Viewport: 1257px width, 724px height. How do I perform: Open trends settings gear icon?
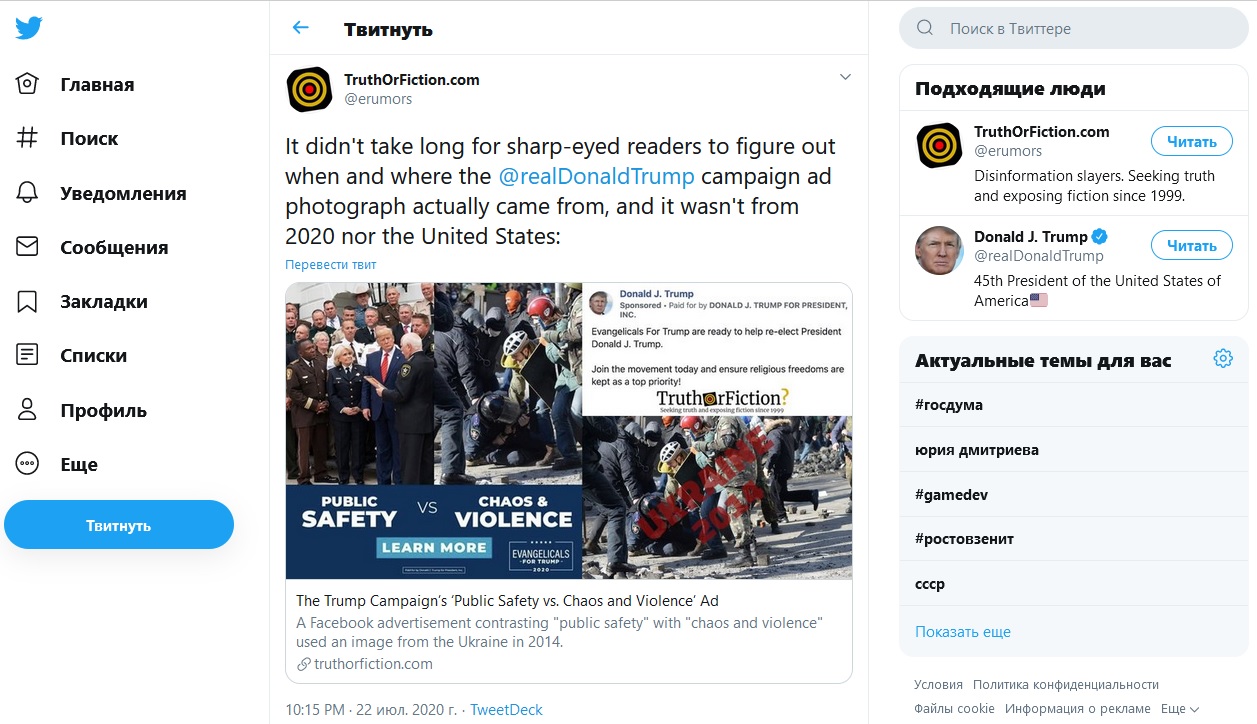pos(1222,359)
